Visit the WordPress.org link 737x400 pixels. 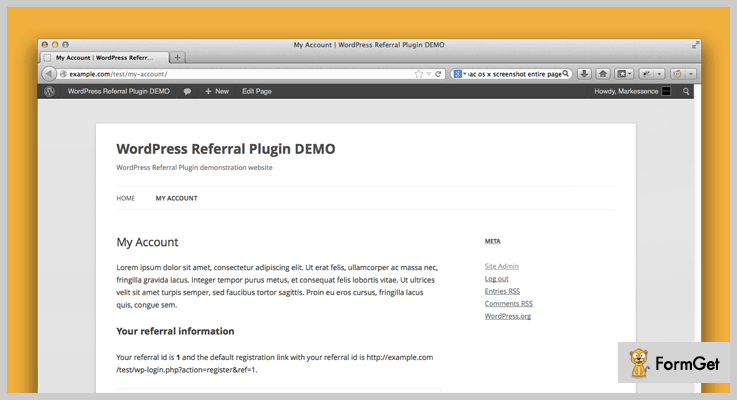[x=508, y=316]
